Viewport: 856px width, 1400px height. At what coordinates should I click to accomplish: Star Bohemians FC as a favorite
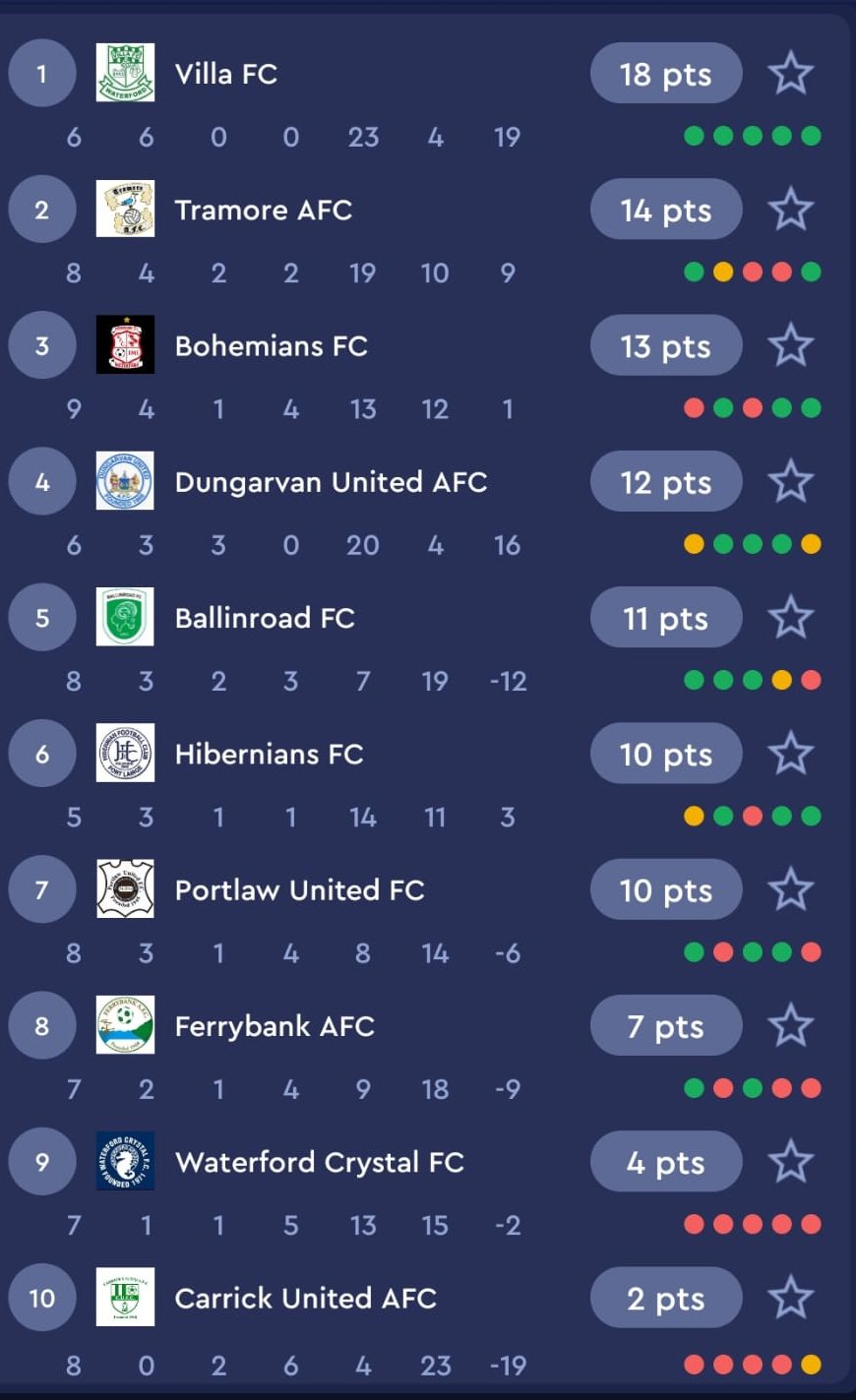pos(790,345)
